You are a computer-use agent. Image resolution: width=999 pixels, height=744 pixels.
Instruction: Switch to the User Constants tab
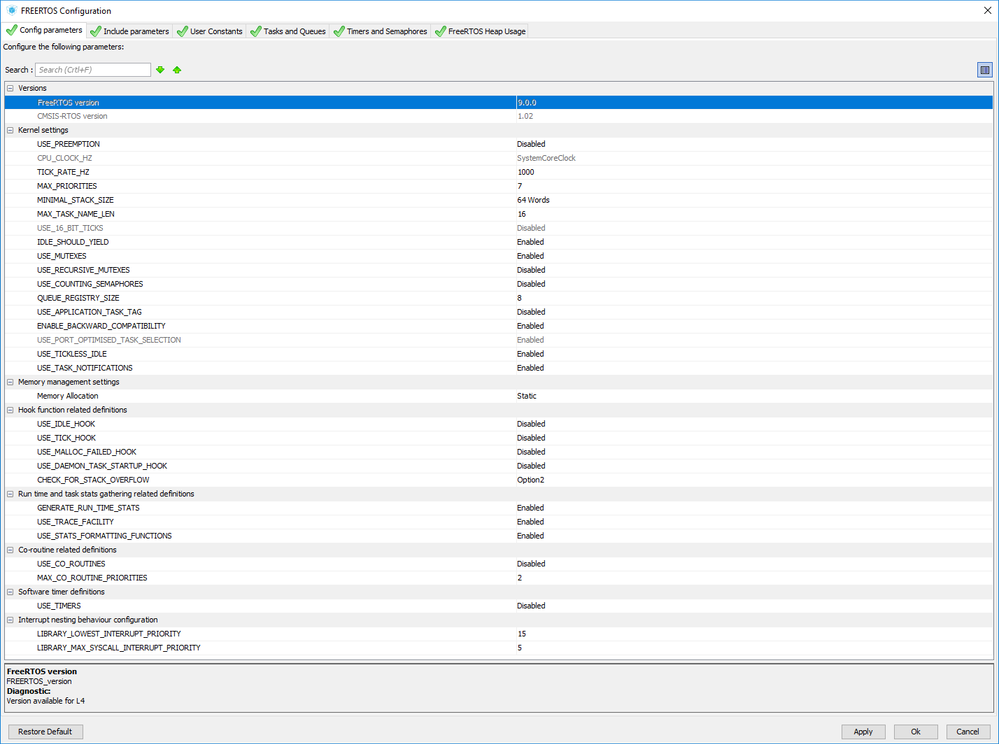pyautogui.click(x=210, y=31)
